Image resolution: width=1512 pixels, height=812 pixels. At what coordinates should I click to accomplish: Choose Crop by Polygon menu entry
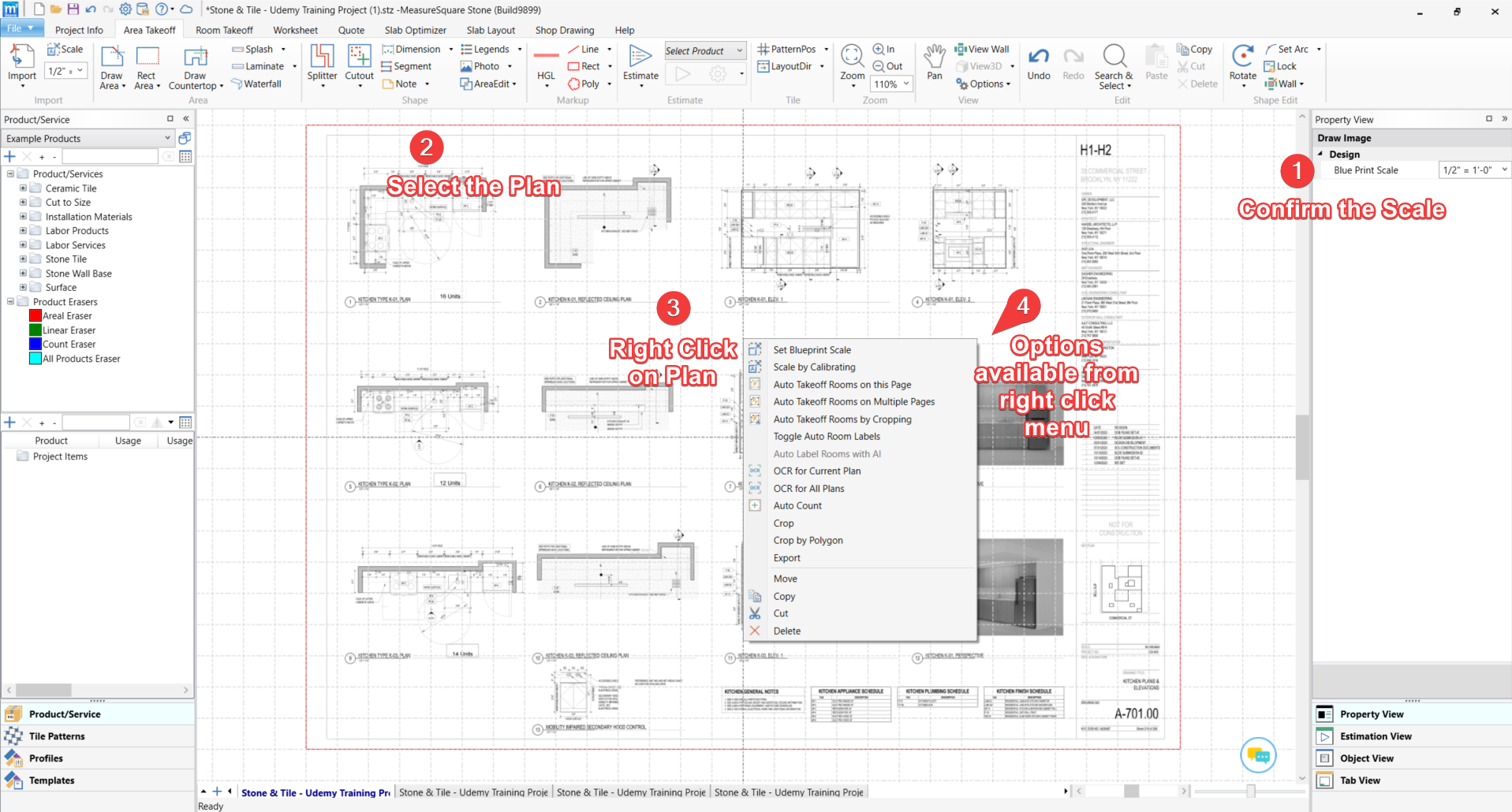coord(808,541)
